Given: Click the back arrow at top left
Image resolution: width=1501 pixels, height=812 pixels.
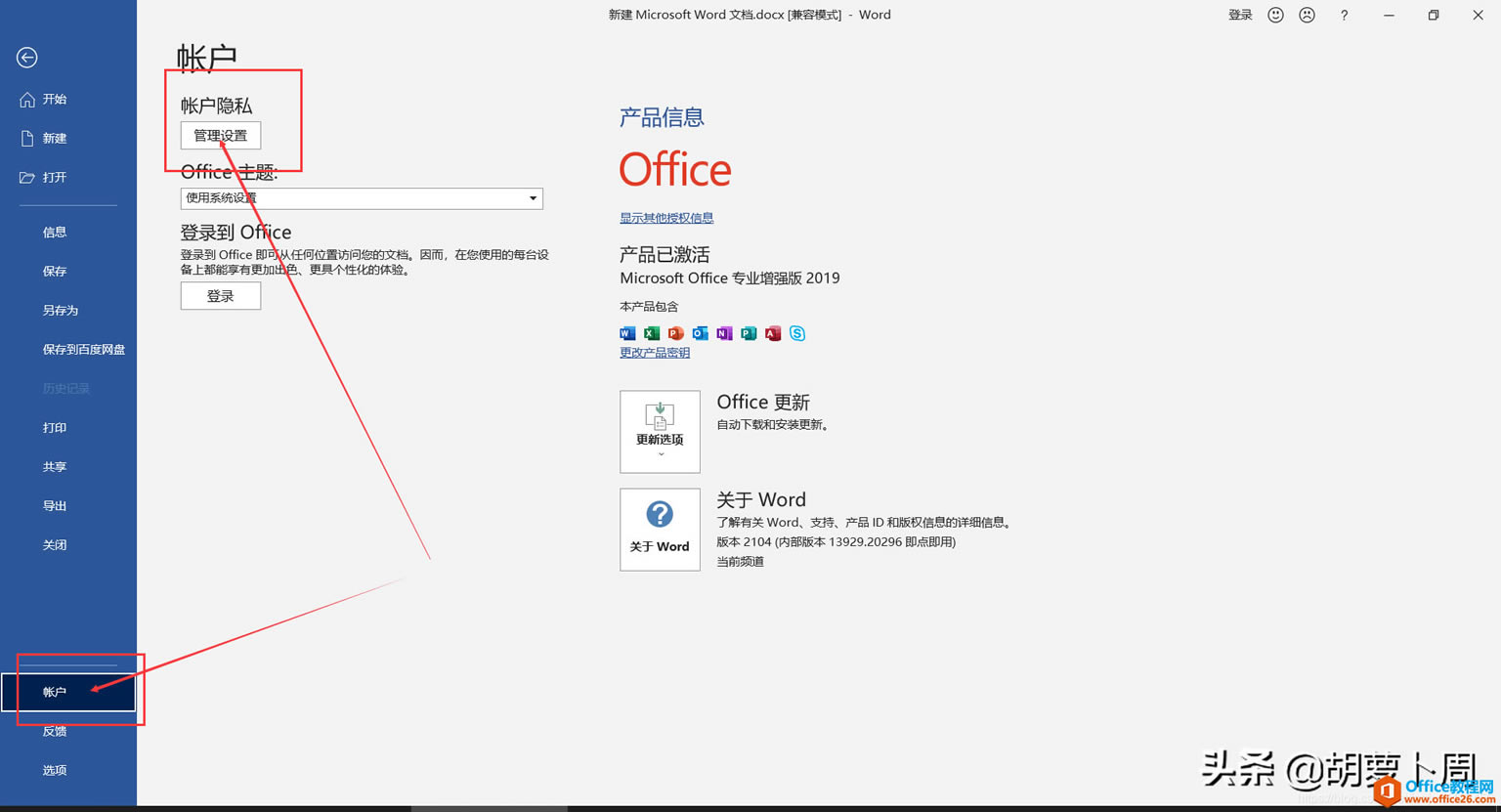Looking at the screenshot, I should click(x=26, y=58).
